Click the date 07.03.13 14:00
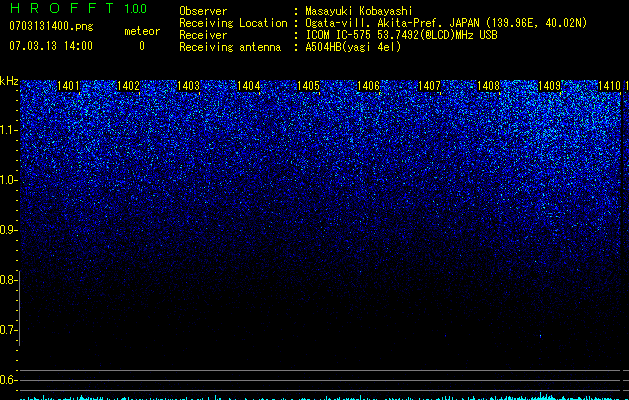Viewport: 629px width, 400px height. pyautogui.click(x=51, y=46)
